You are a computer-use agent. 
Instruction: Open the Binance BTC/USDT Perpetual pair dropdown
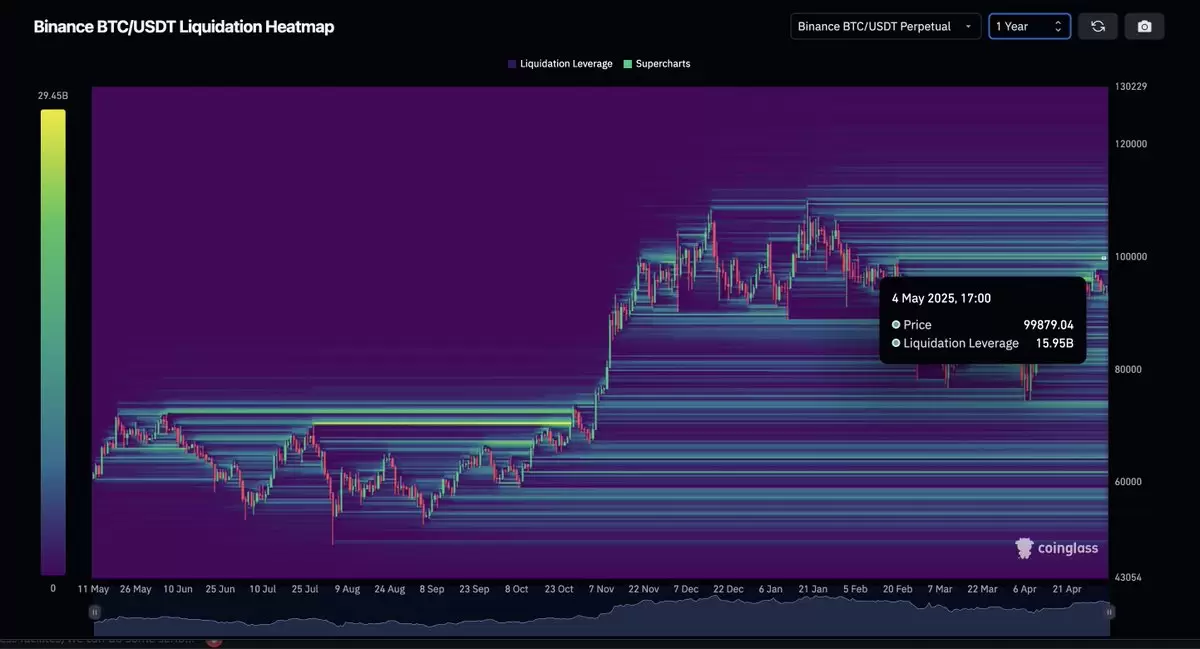click(x=886, y=26)
